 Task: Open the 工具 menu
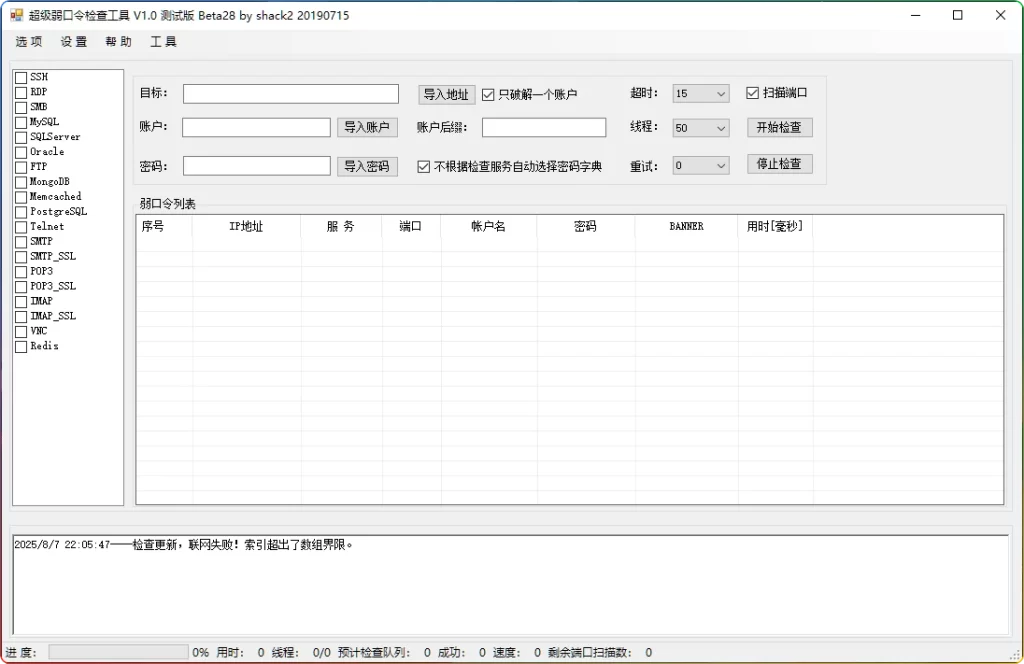(x=163, y=42)
